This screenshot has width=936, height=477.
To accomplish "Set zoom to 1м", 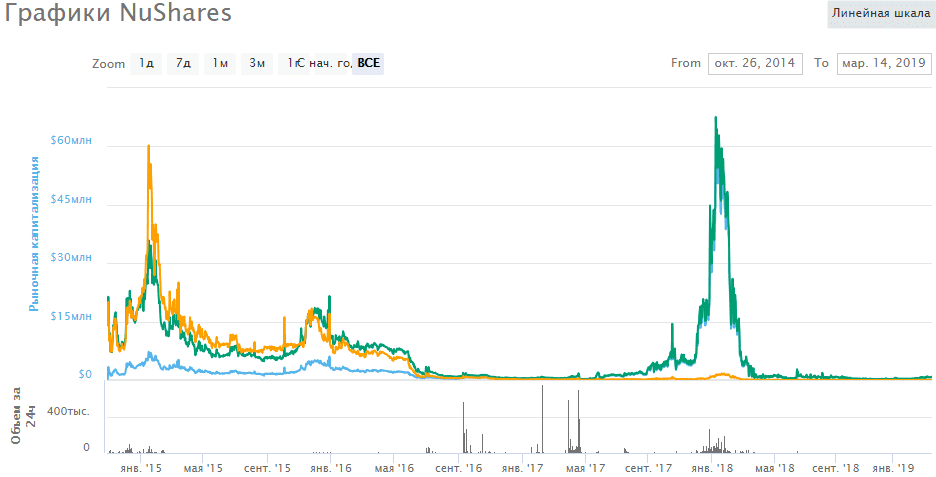I will click(x=220, y=63).
